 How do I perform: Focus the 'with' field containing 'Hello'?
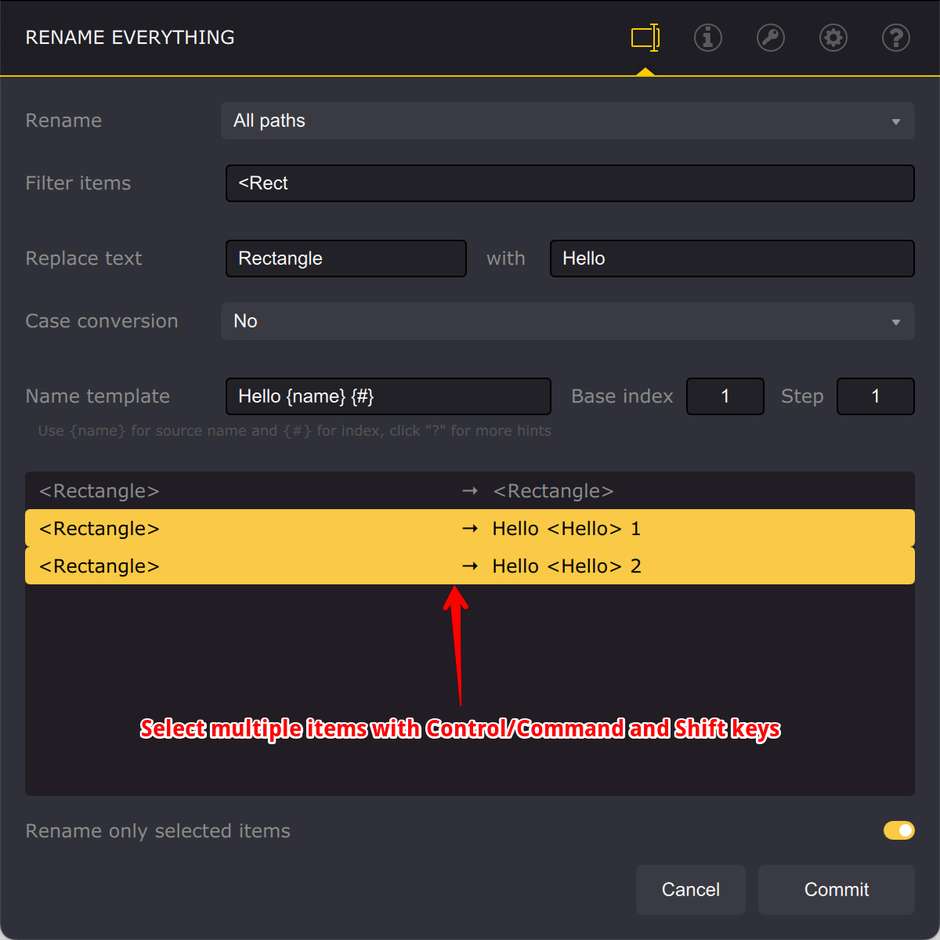click(x=732, y=258)
